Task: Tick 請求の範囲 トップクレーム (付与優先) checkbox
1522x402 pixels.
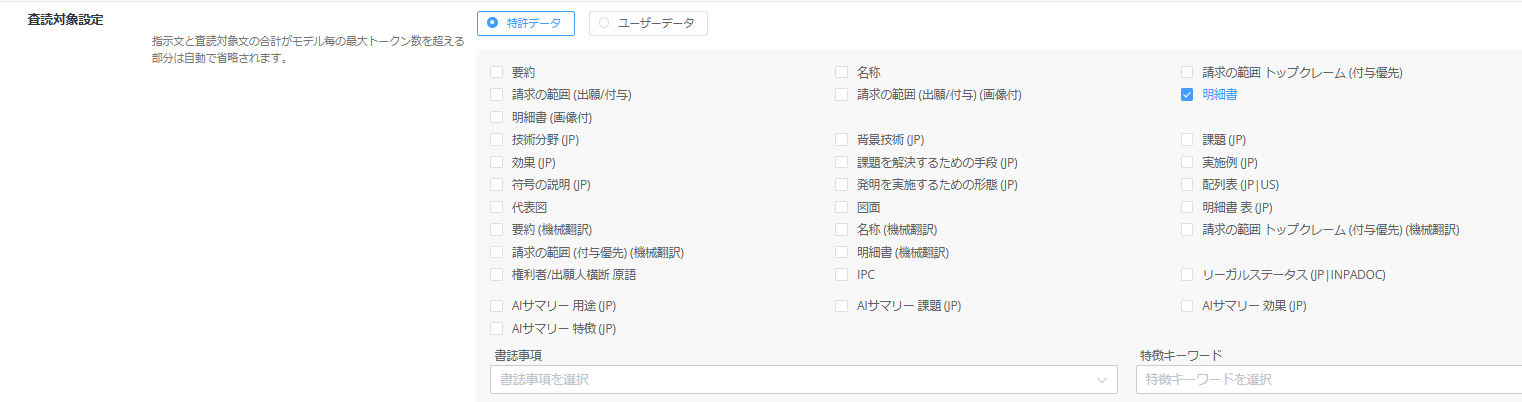Action: [x=1187, y=72]
